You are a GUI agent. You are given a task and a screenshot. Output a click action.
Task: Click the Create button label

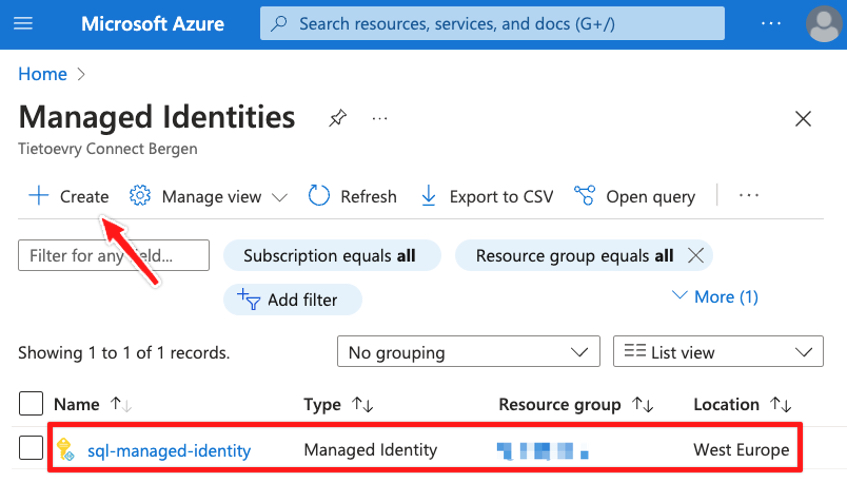(x=84, y=197)
